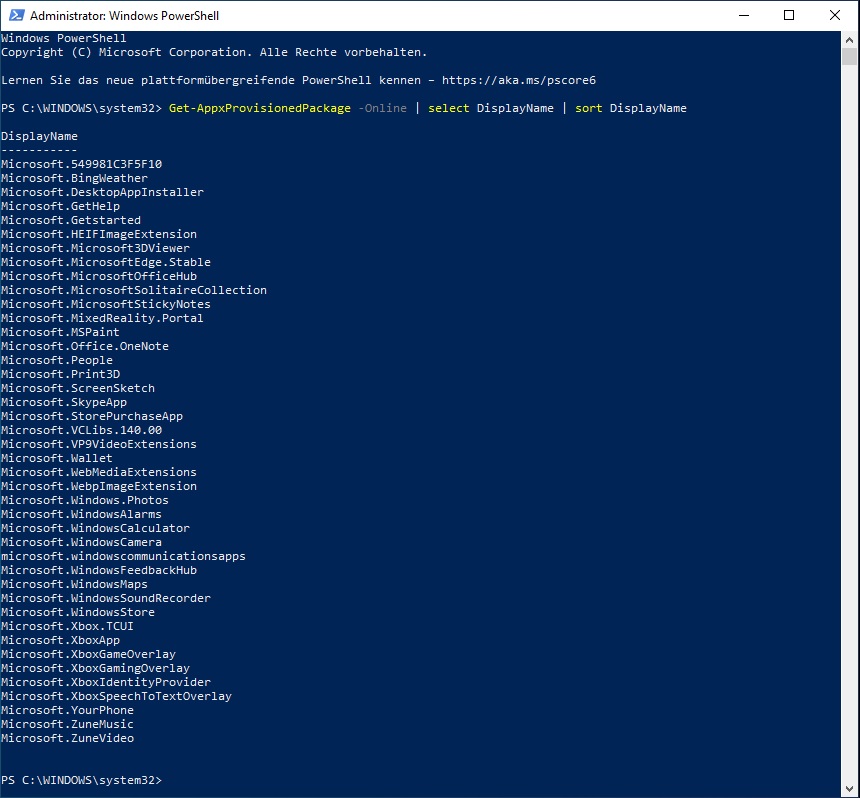Click Microsoft.WindowsSoundRecorder entry
The image size is (860, 798).
106,598
